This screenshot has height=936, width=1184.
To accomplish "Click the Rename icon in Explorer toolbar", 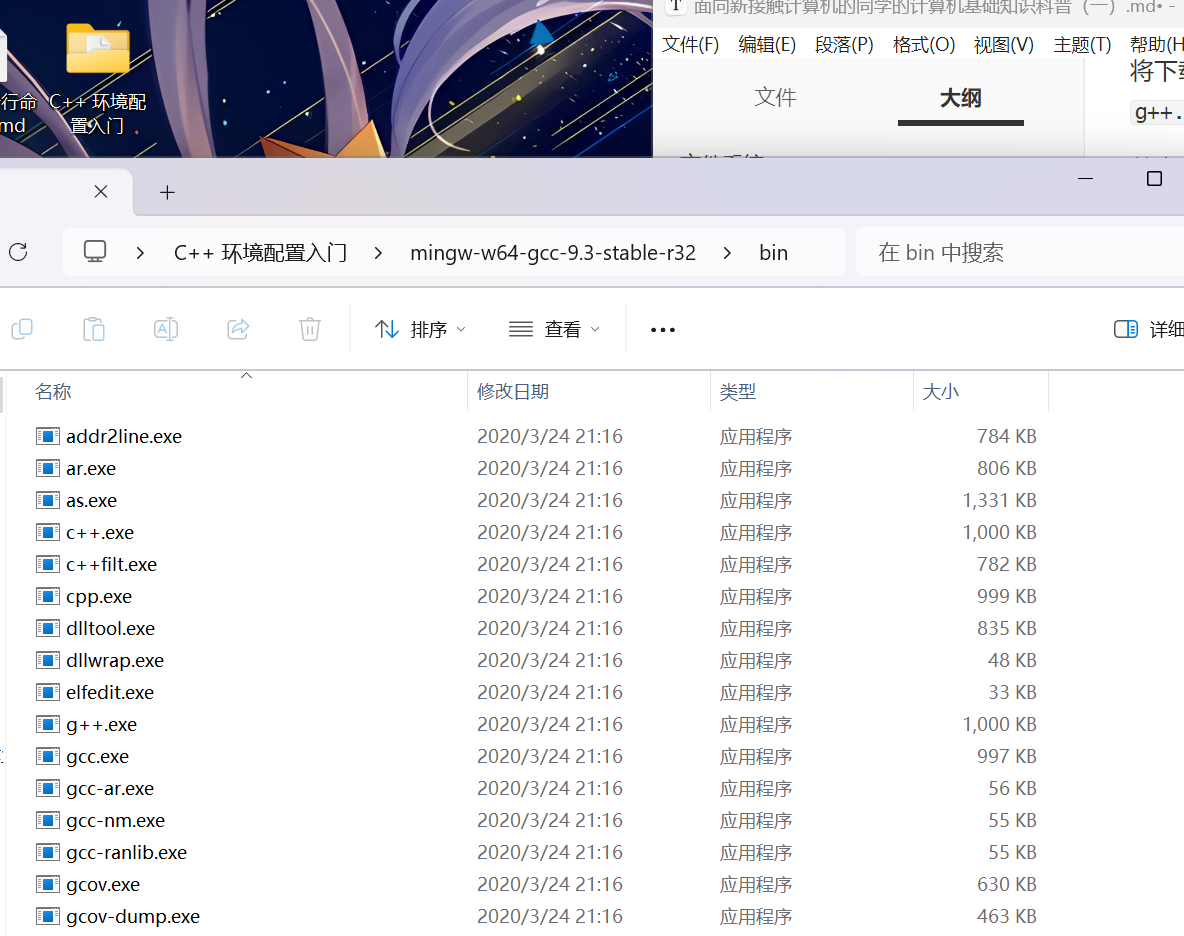I will pyautogui.click(x=165, y=329).
